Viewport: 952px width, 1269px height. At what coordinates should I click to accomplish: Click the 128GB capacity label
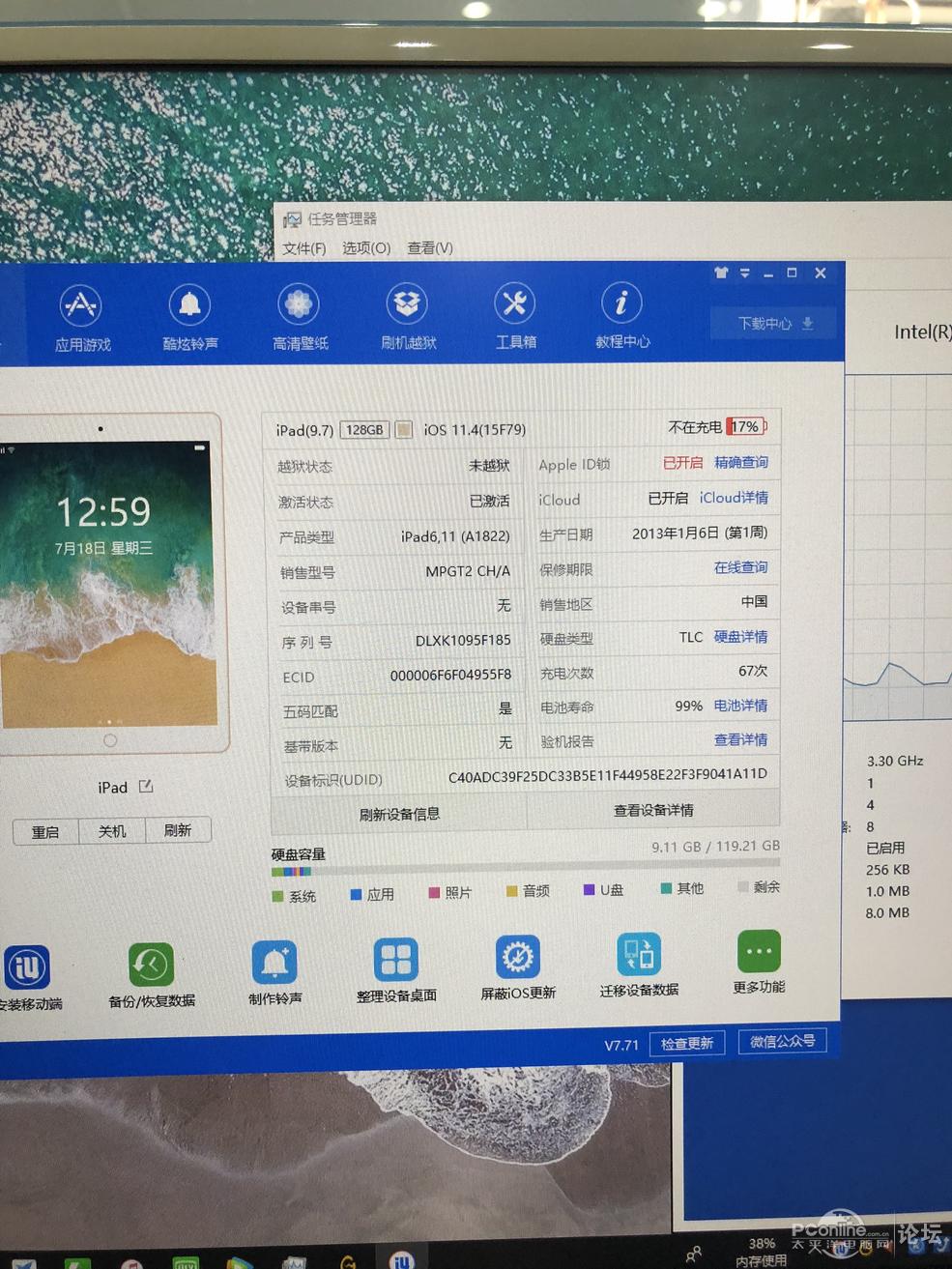click(364, 430)
